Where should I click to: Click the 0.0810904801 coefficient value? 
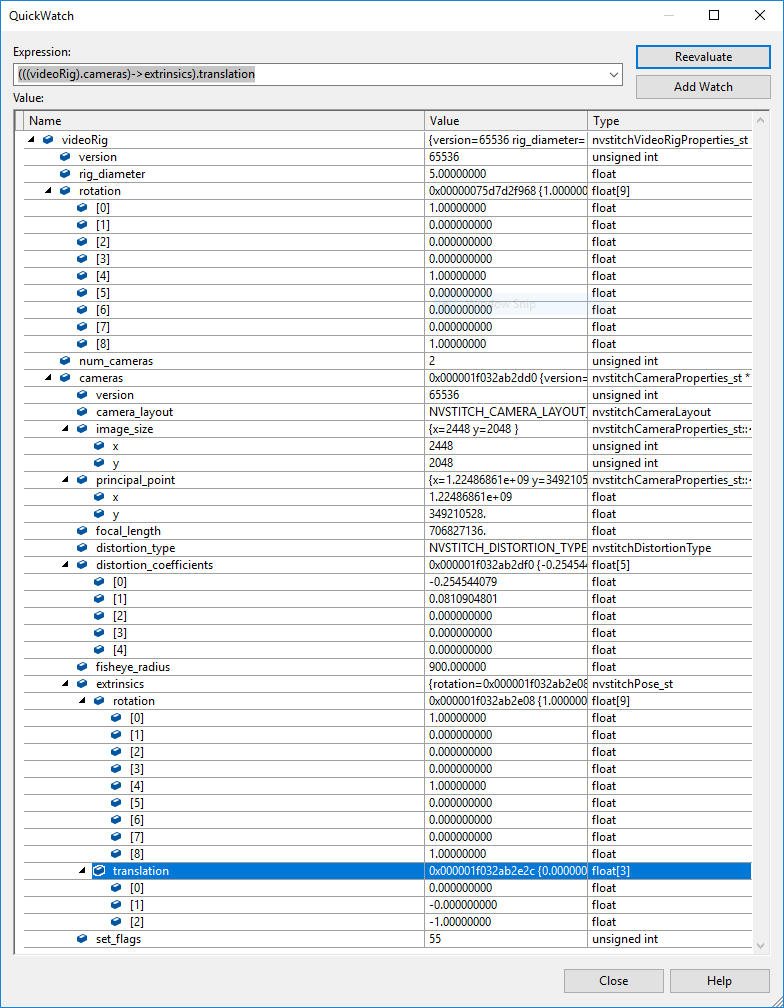click(x=463, y=598)
